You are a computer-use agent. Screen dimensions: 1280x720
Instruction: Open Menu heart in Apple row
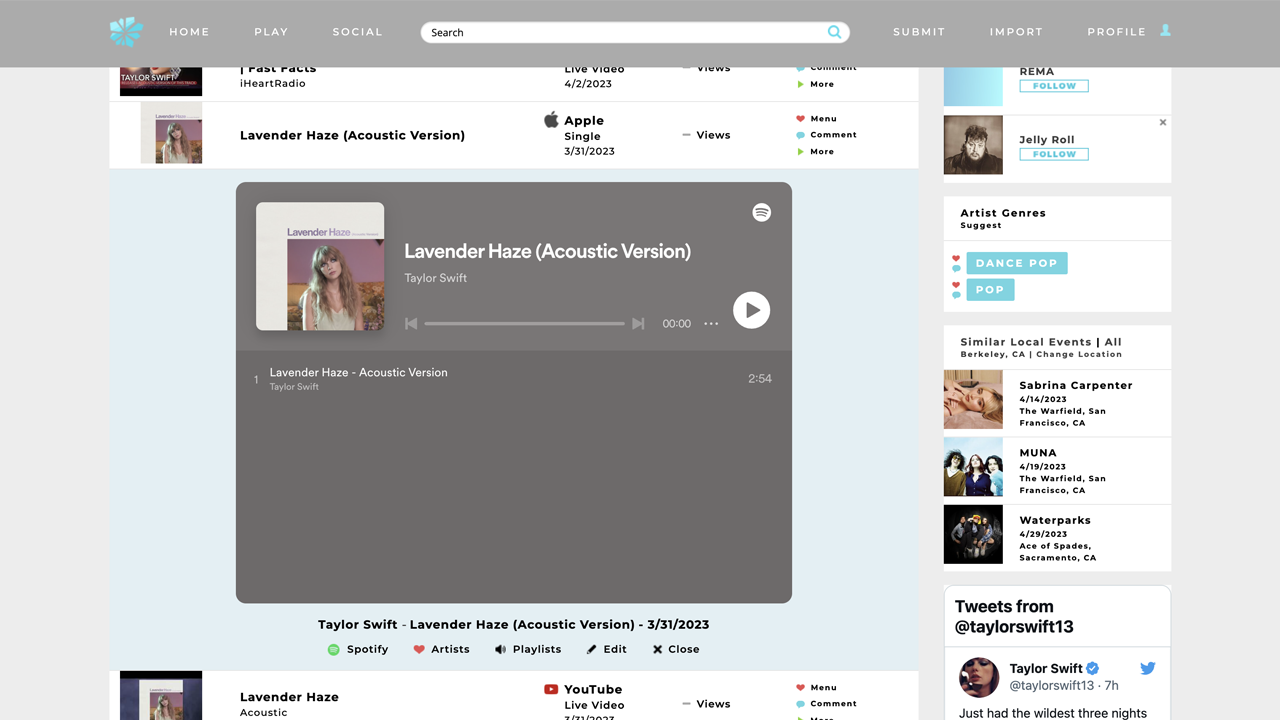click(817, 119)
